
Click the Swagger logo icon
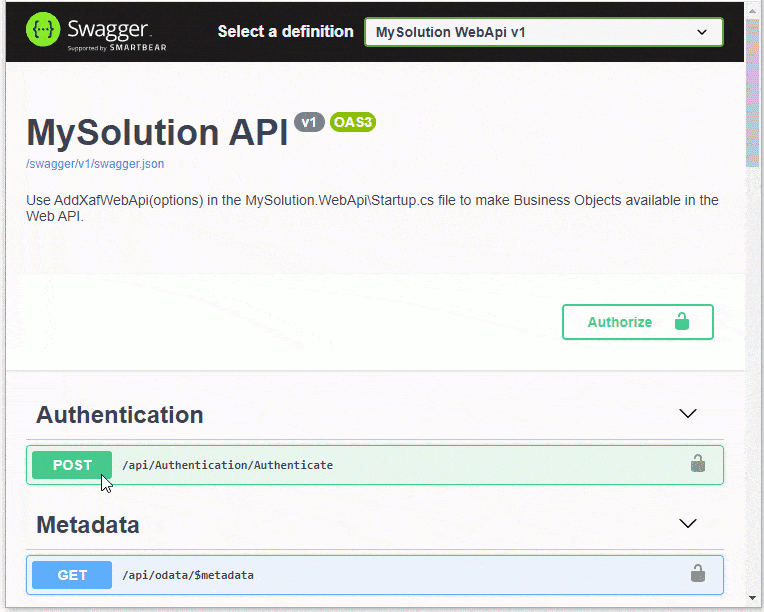(43, 30)
